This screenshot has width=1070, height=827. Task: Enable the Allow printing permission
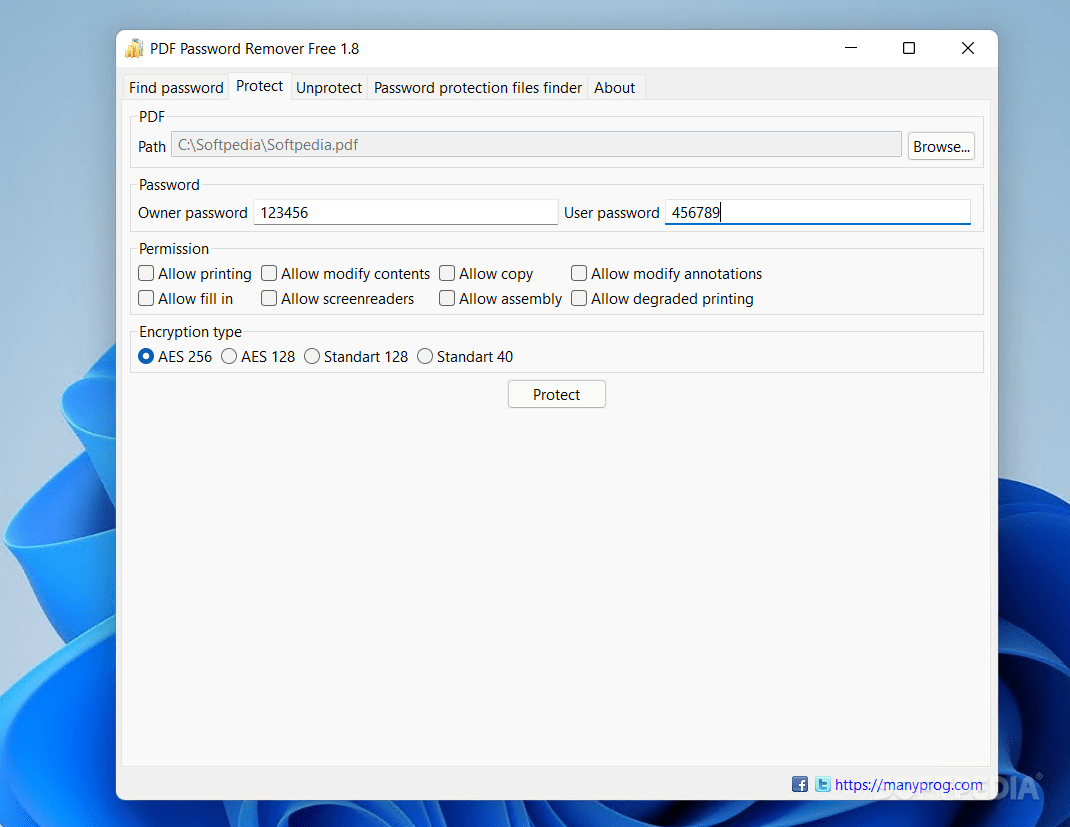[x=146, y=273]
